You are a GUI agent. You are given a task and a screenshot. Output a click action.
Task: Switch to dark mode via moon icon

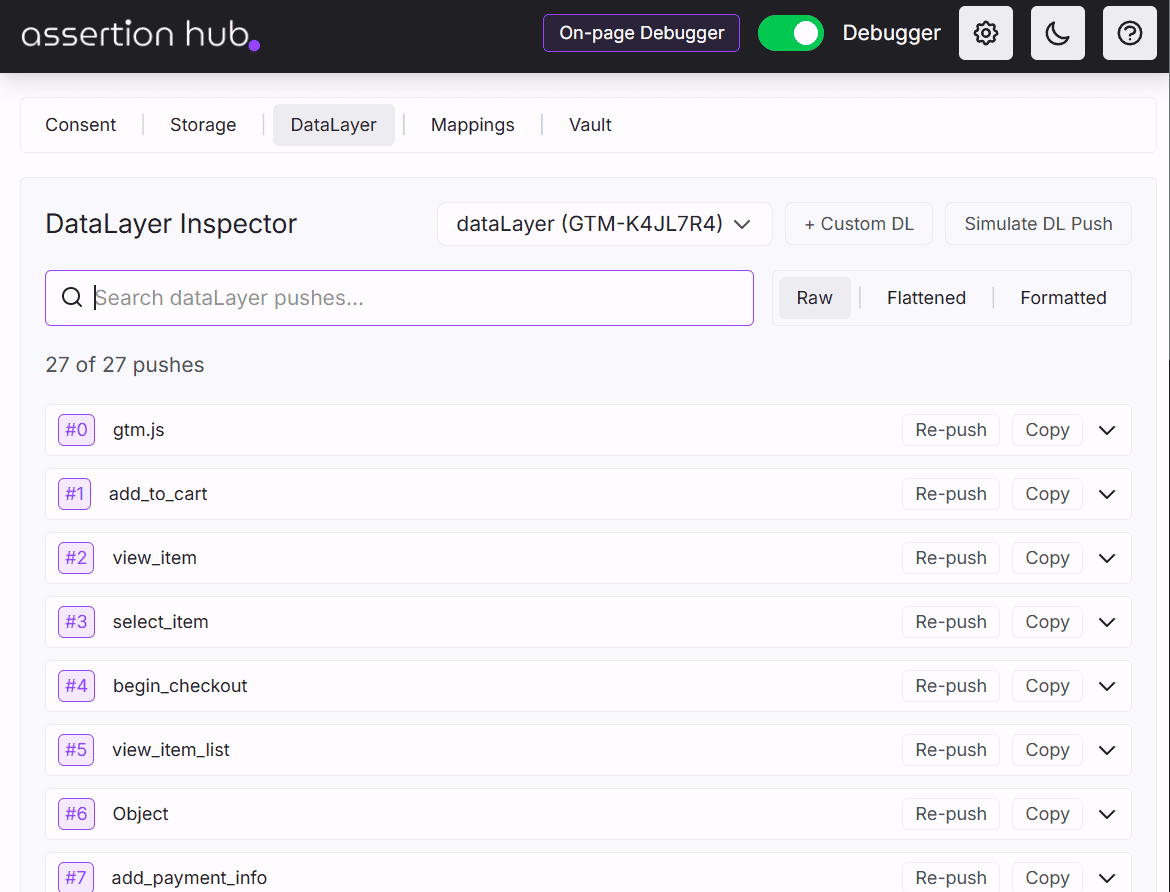(x=1058, y=34)
